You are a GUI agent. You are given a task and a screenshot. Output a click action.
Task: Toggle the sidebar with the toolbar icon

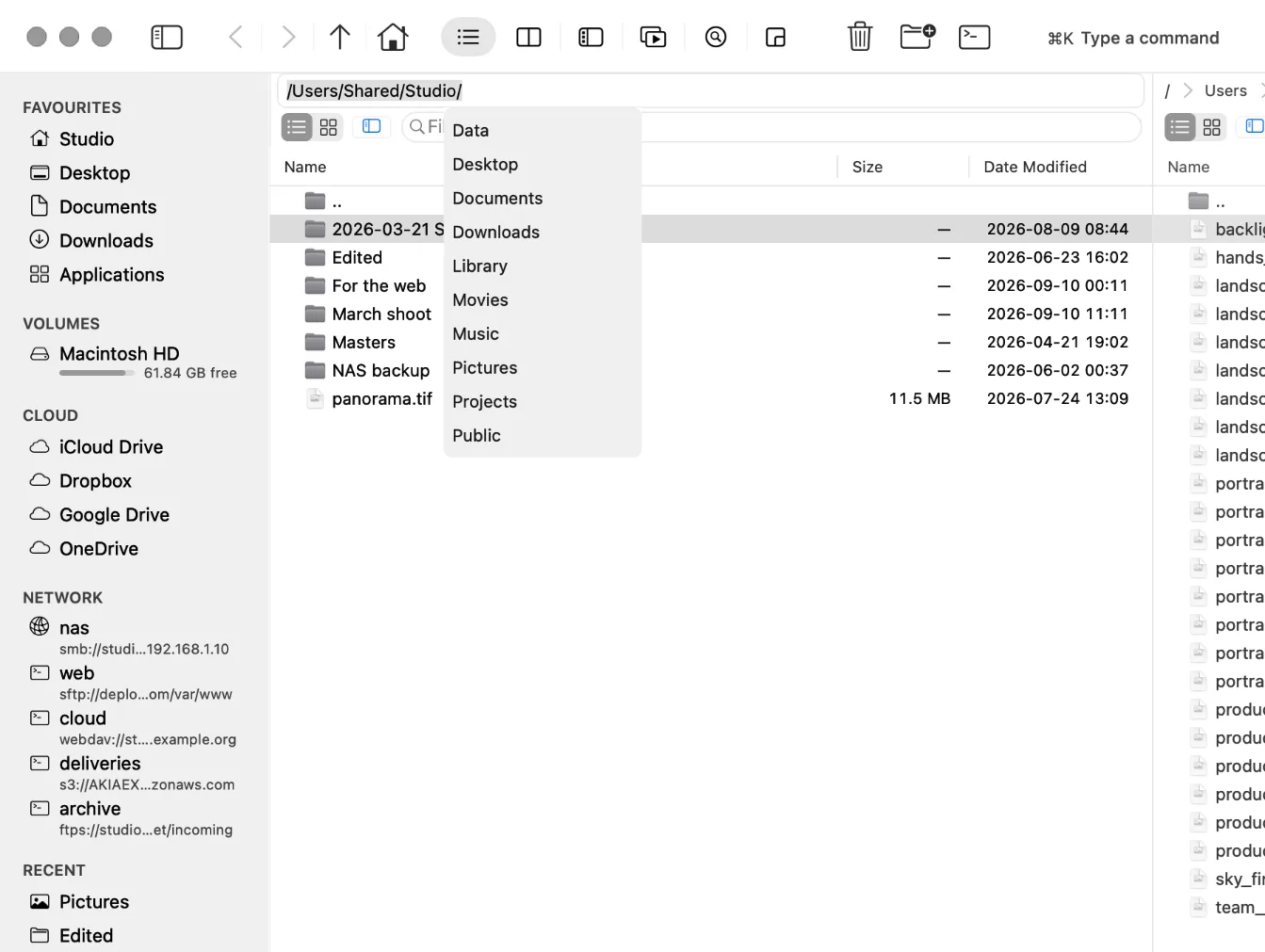point(167,38)
